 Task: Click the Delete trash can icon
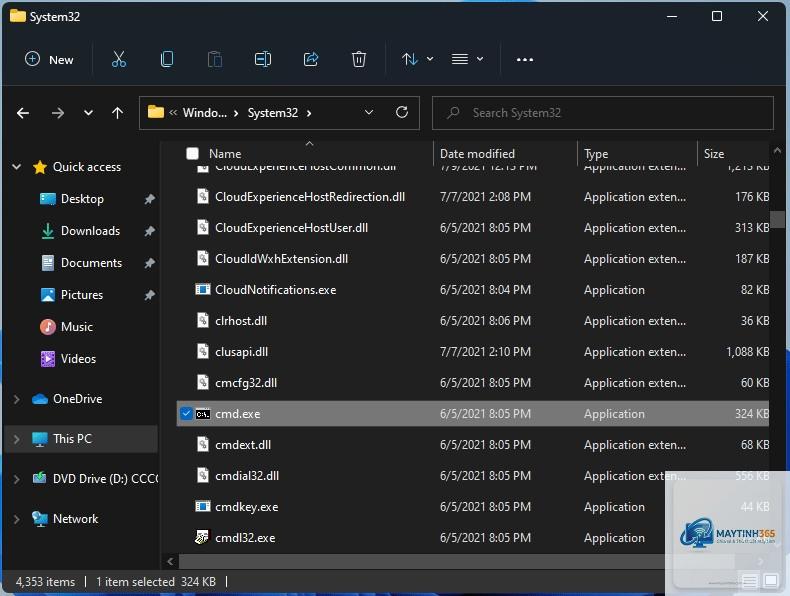click(359, 59)
